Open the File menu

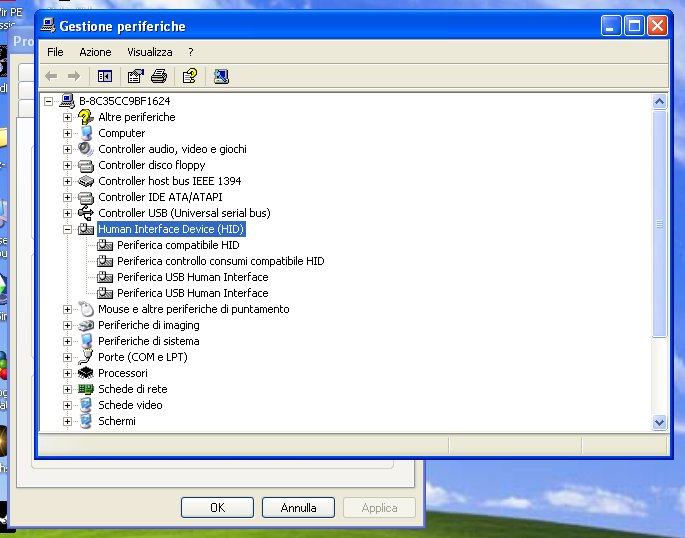[55, 51]
